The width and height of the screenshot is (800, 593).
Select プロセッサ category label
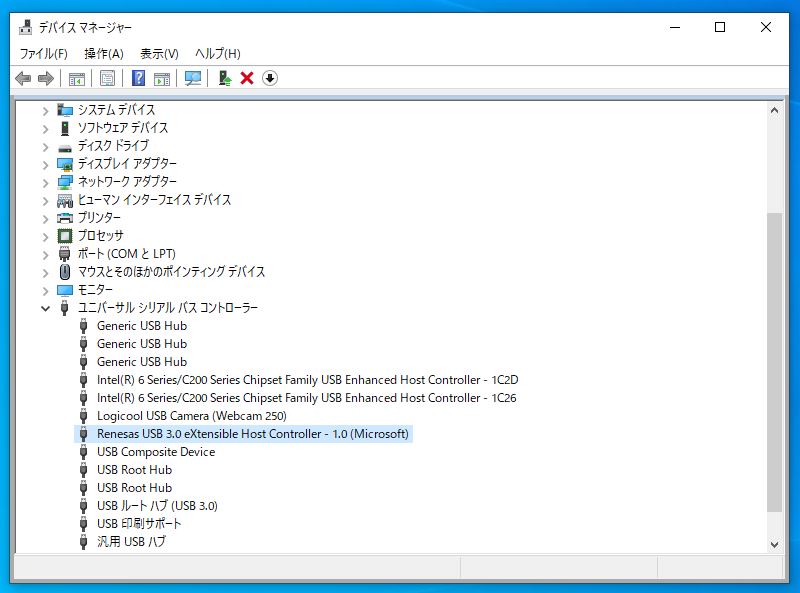point(100,236)
